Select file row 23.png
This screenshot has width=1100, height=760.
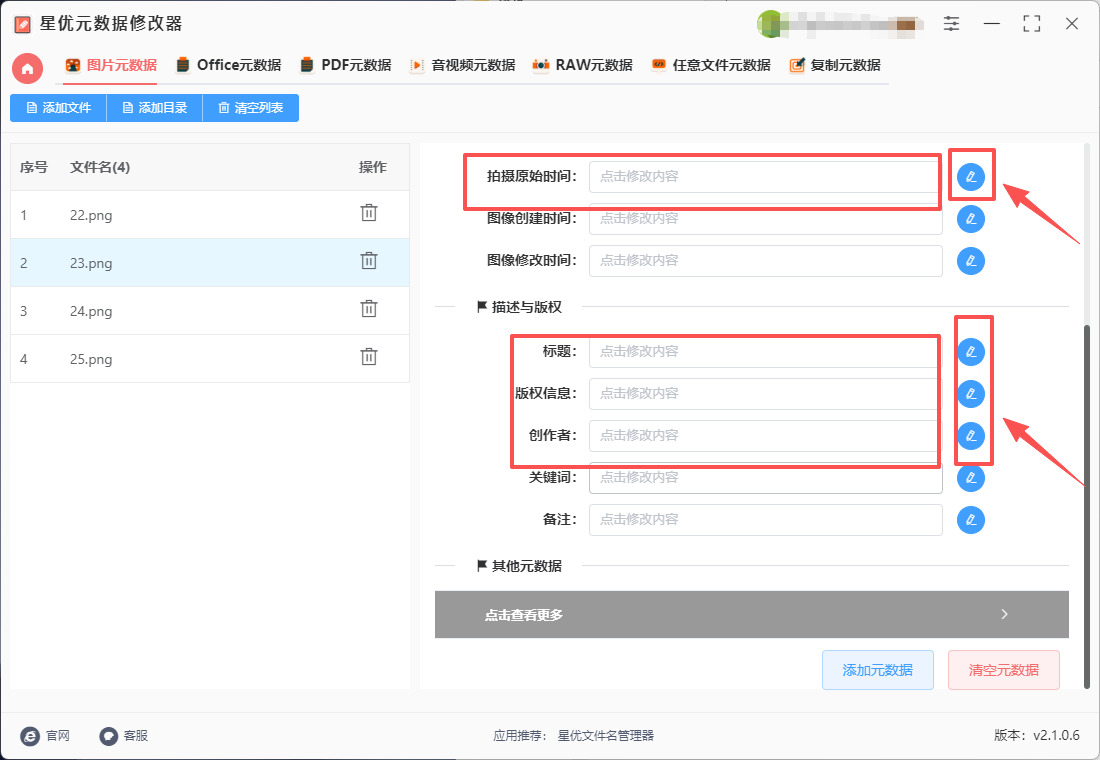[x=210, y=262]
